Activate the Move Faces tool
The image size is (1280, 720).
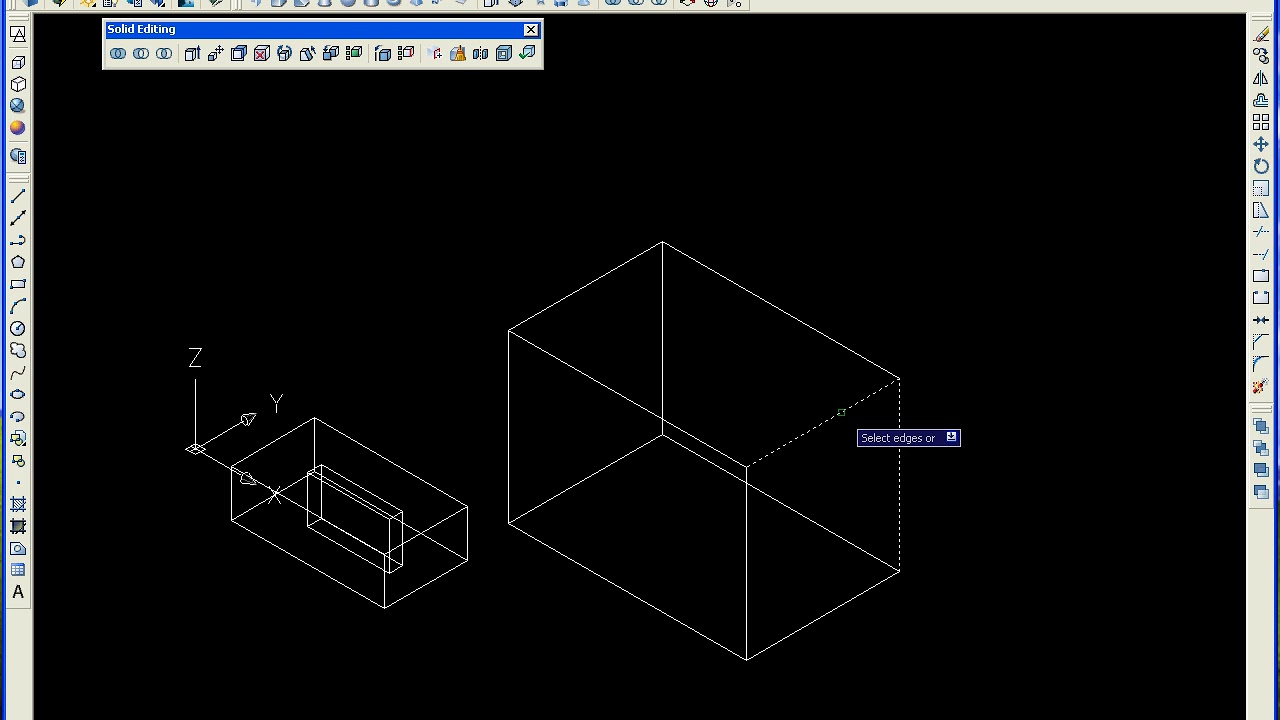[216, 54]
